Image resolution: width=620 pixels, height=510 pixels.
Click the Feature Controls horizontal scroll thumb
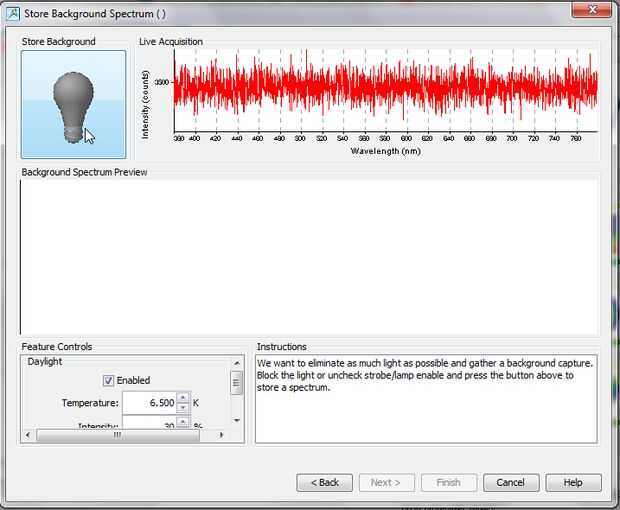click(118, 435)
